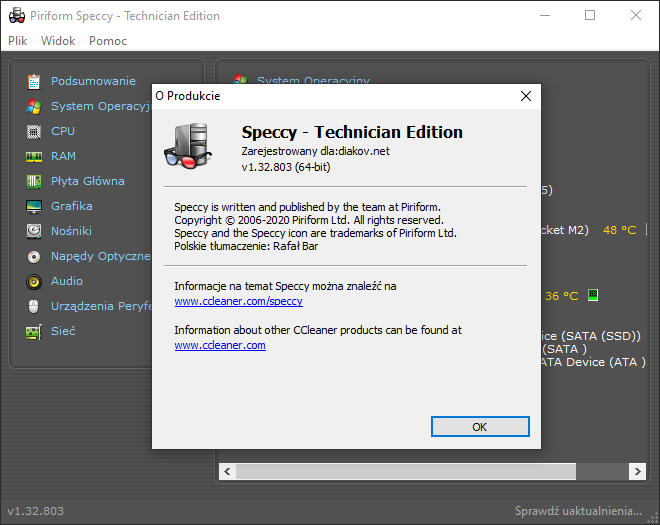Click the Podsumowanie clipboard icon
The width and height of the screenshot is (660, 525).
[34, 81]
